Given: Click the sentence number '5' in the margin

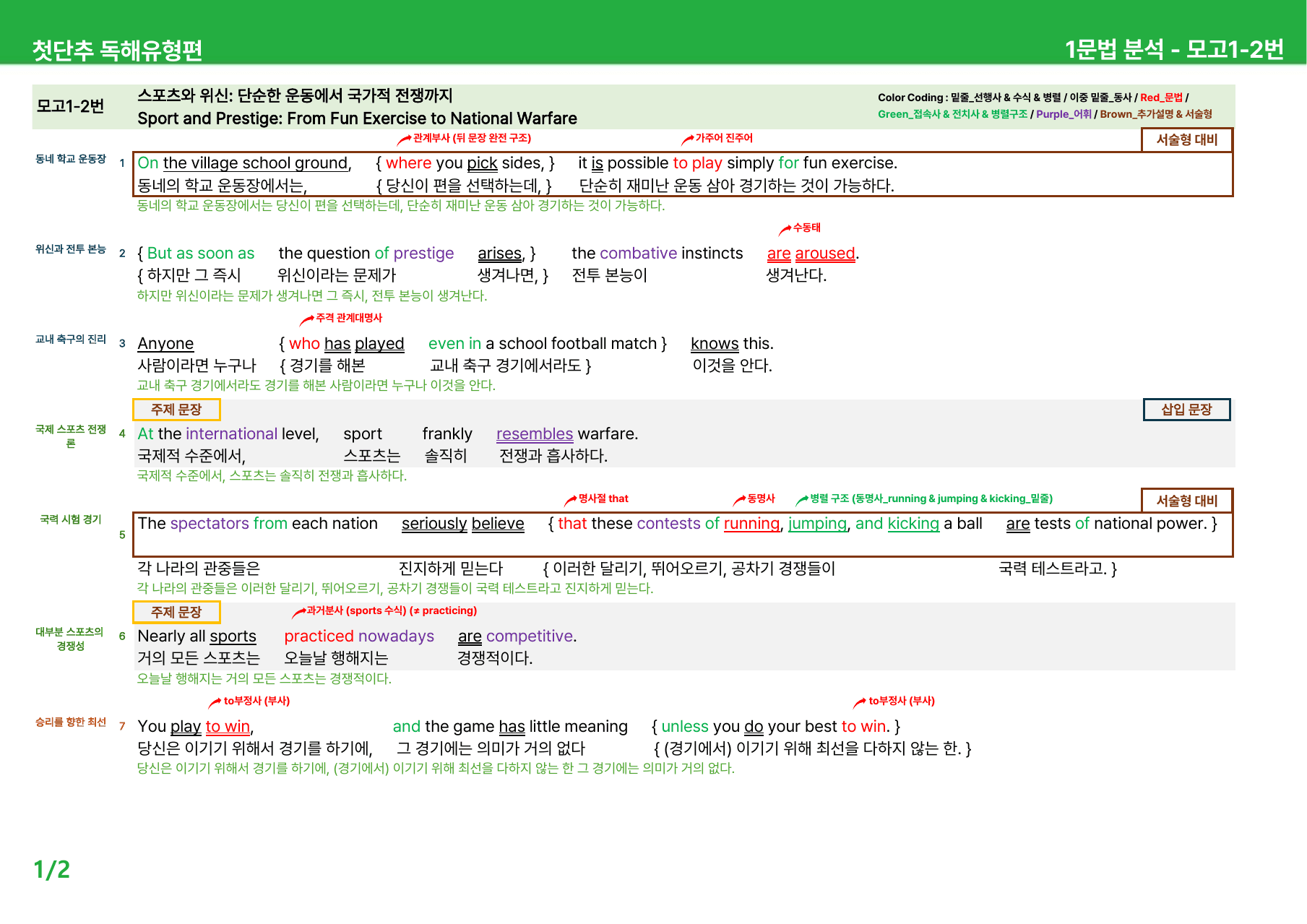Looking at the screenshot, I should [122, 535].
